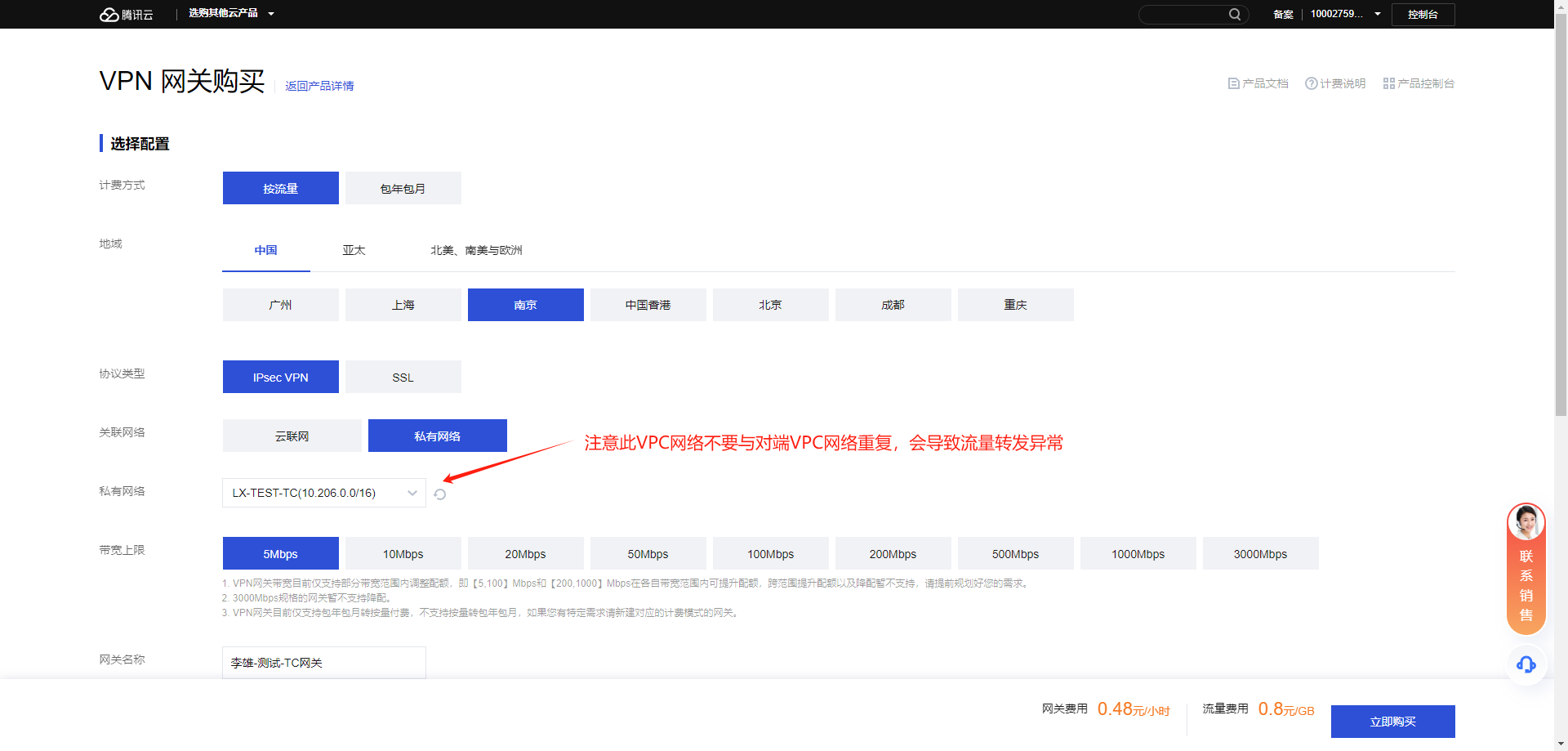The image size is (1568, 751).
Task: Switch to 北美、南美与欧洲 region tab
Action: pyautogui.click(x=476, y=250)
